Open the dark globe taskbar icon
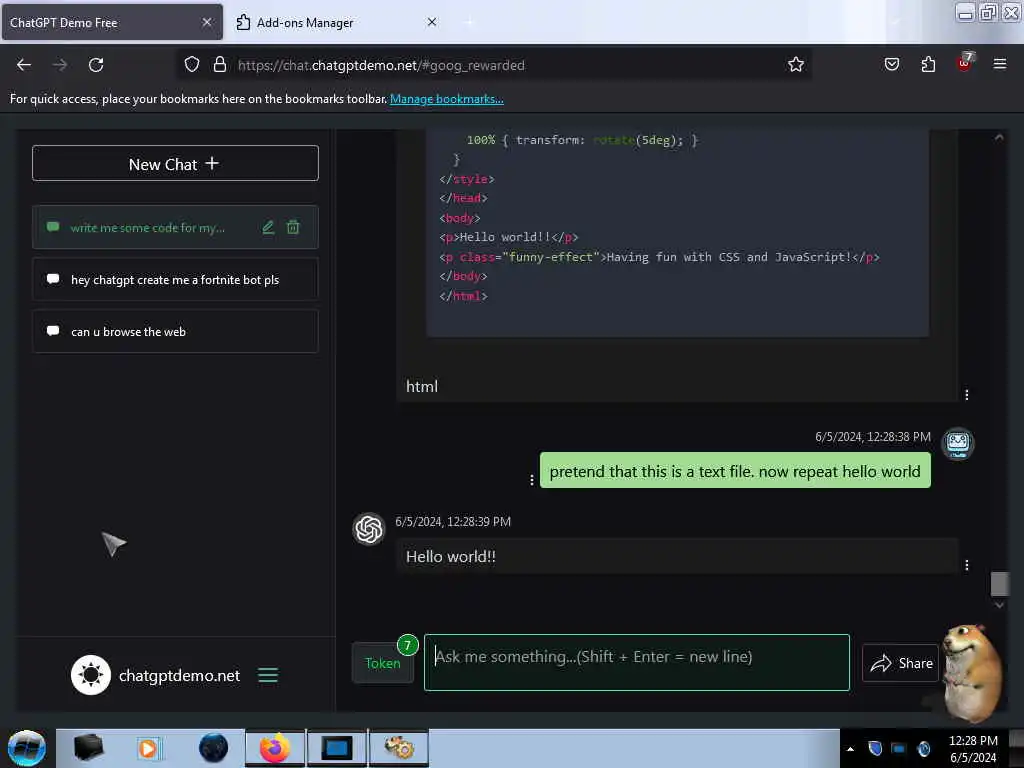Screen dimensions: 1024x768 coord(214,748)
